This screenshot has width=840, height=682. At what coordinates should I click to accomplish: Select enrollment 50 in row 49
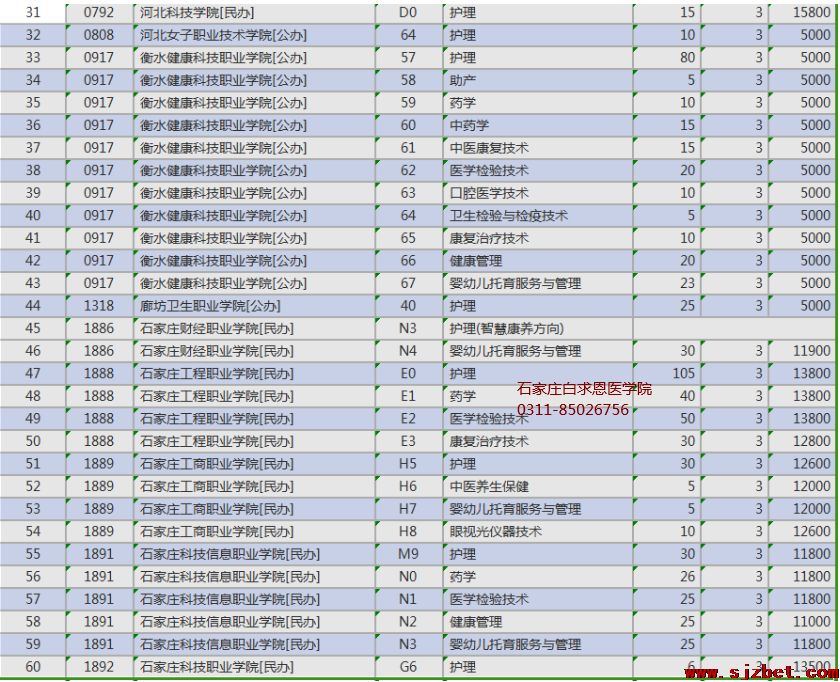(666, 418)
